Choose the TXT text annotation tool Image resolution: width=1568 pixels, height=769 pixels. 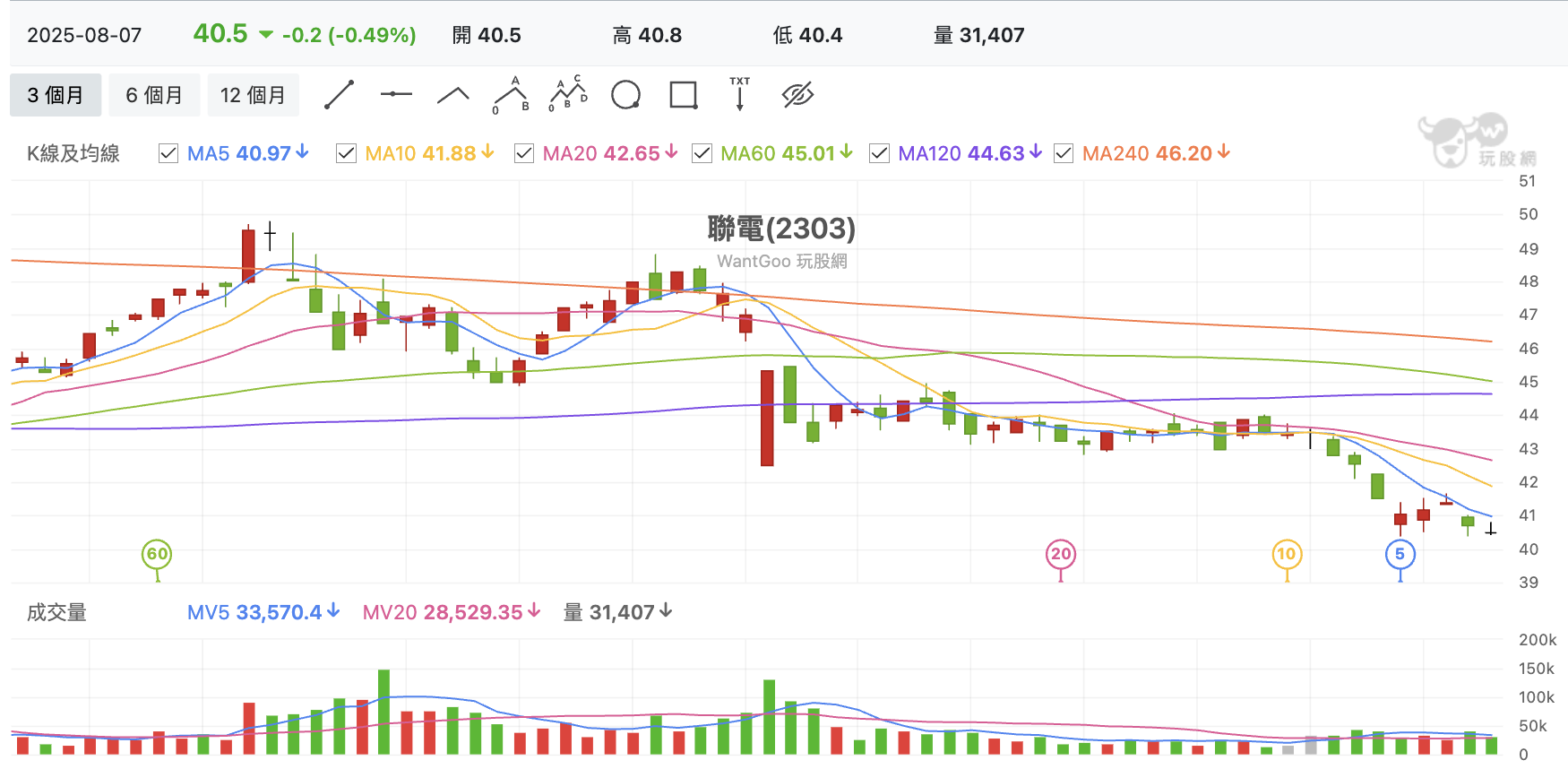click(x=739, y=94)
